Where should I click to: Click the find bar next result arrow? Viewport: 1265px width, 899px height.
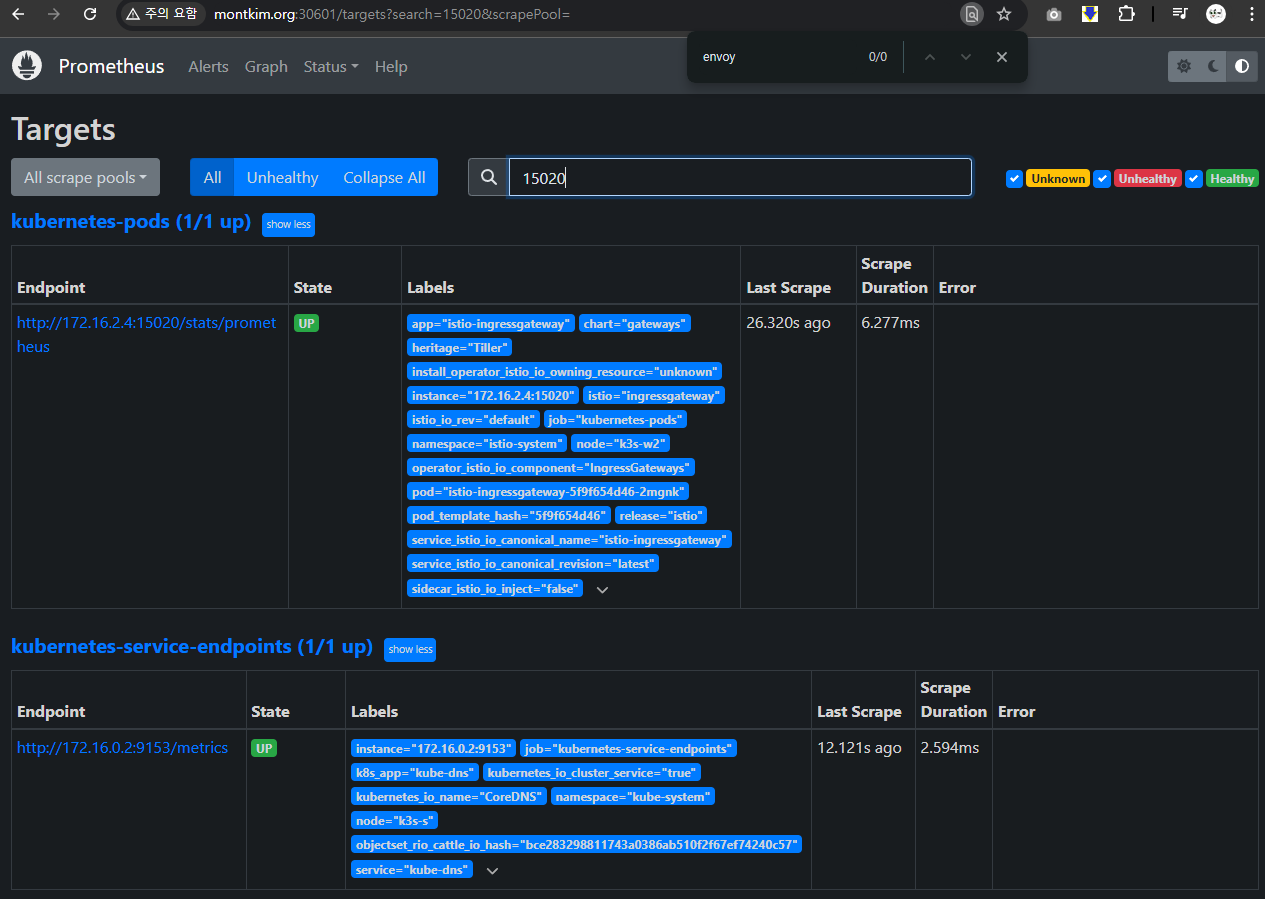[965, 57]
